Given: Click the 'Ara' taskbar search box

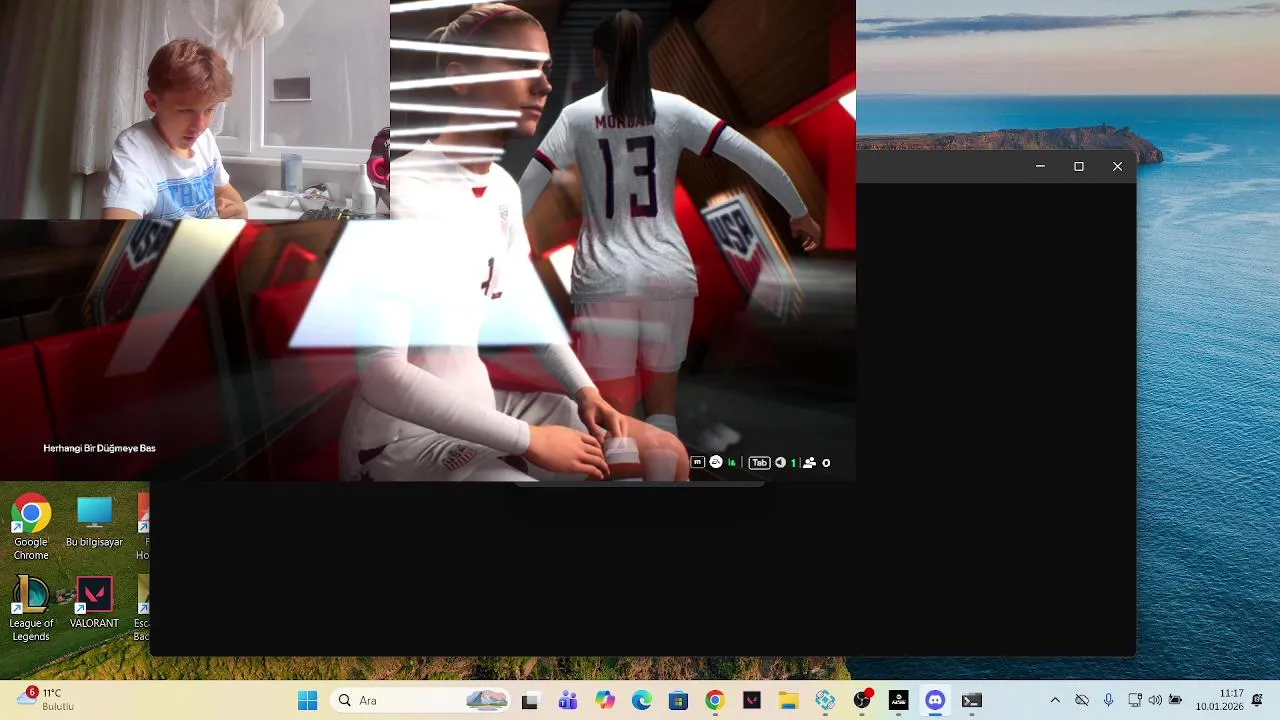Looking at the screenshot, I should point(420,700).
